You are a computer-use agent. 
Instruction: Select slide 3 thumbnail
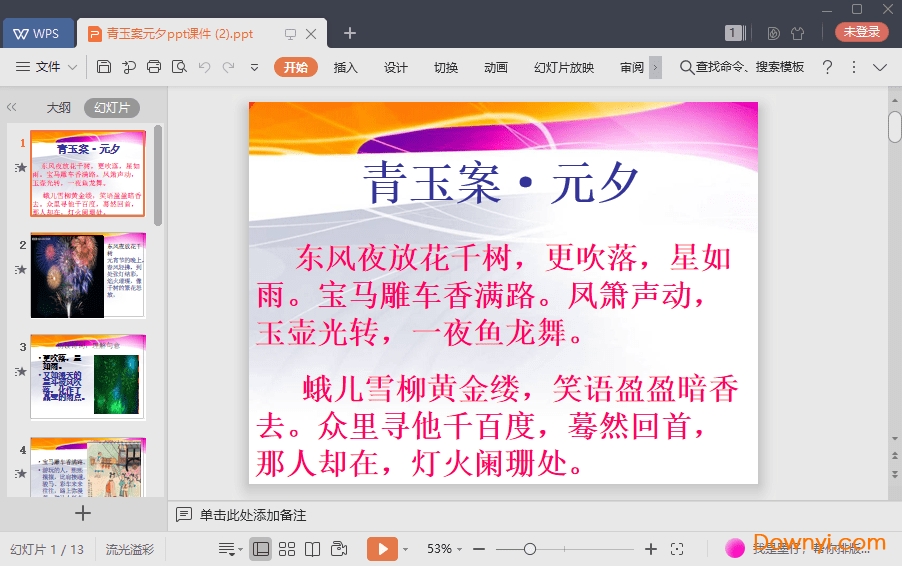88,377
